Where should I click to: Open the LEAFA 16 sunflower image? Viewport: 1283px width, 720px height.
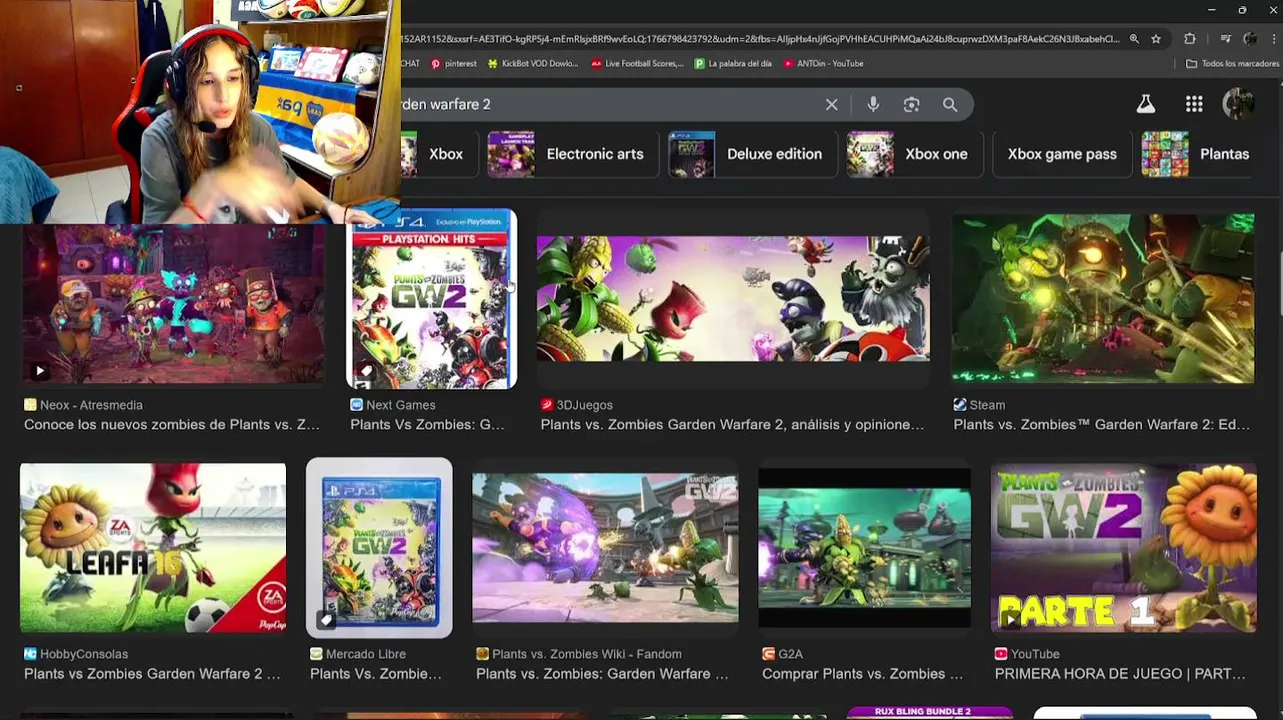click(153, 547)
